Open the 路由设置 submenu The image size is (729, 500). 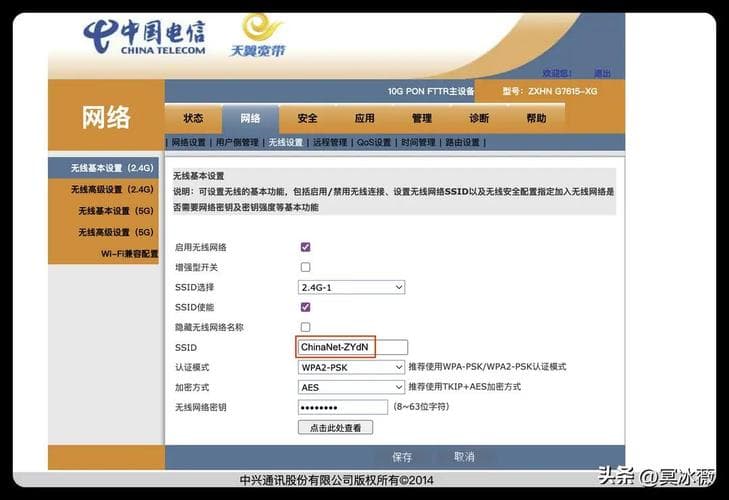[x=463, y=142]
